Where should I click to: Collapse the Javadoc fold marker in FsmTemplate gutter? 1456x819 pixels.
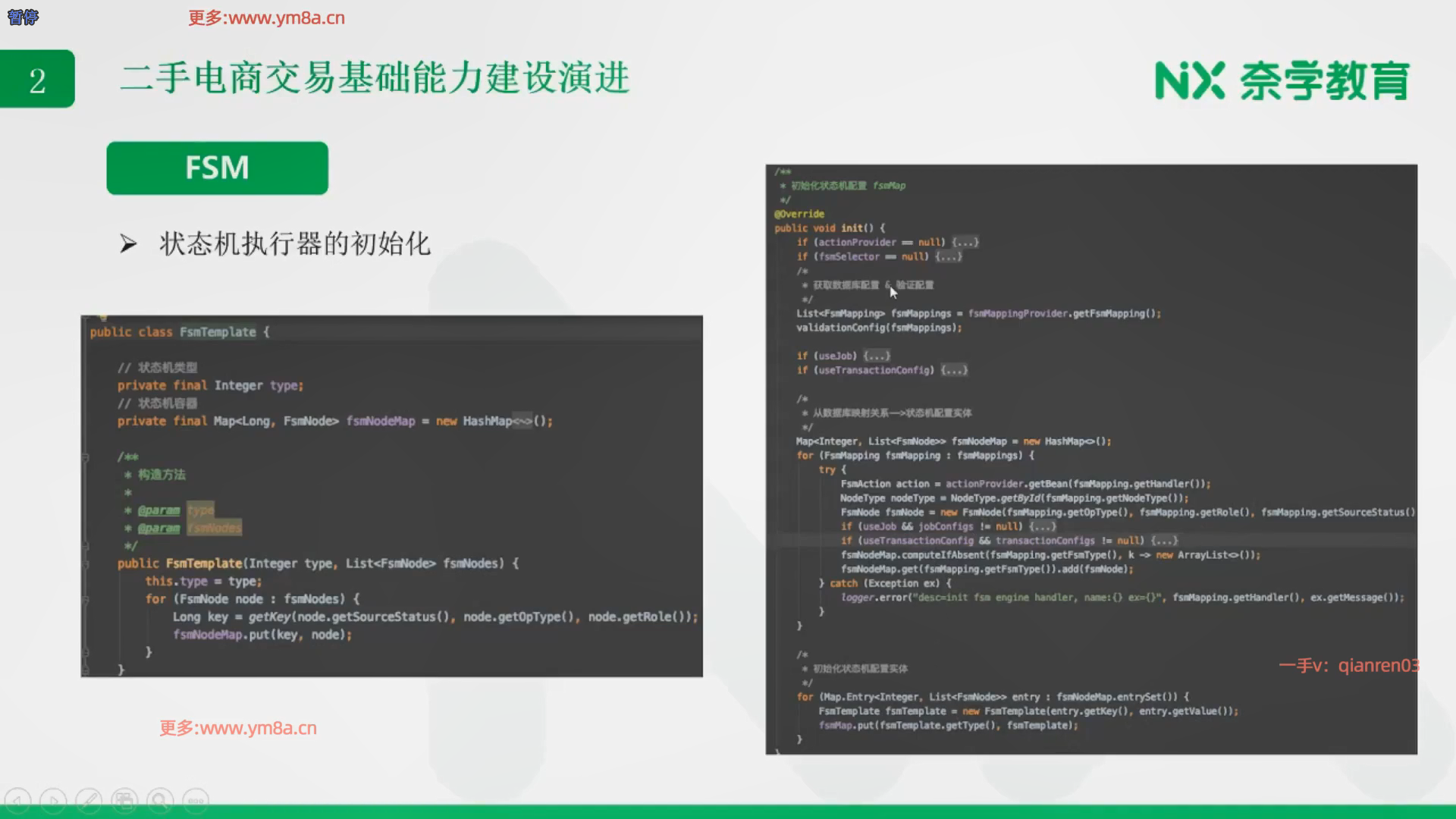[x=86, y=457]
